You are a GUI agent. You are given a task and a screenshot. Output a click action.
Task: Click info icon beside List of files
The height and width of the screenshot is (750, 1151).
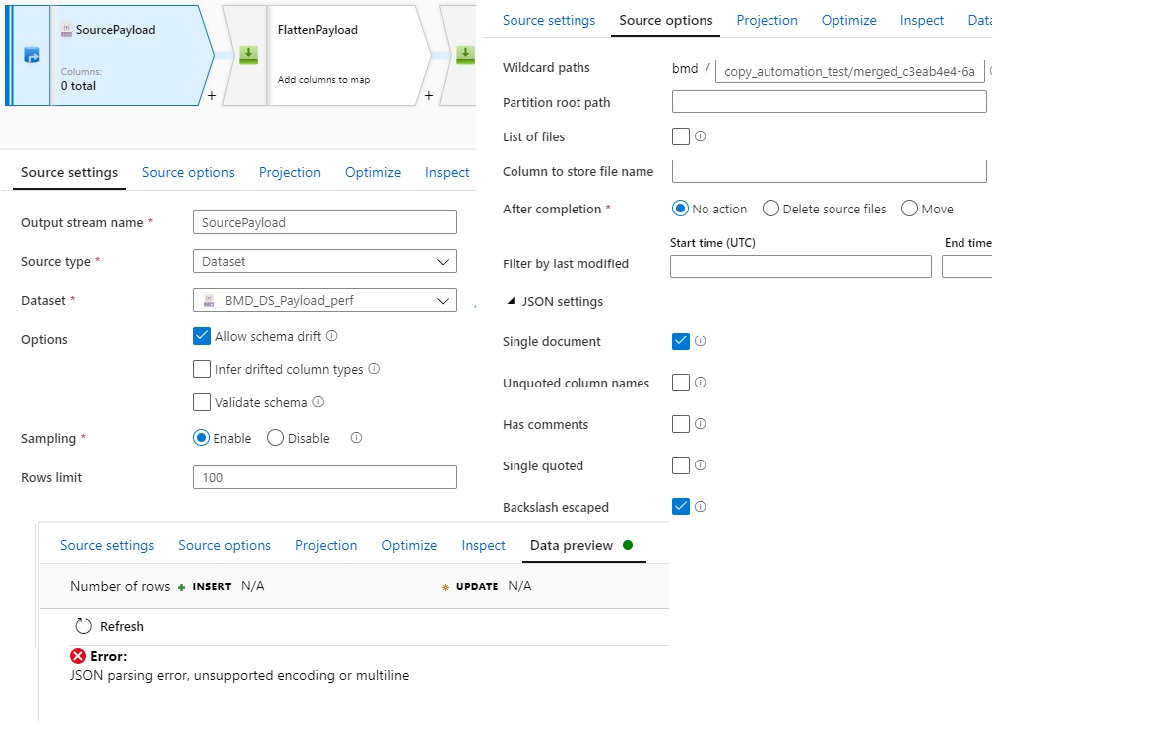point(700,136)
